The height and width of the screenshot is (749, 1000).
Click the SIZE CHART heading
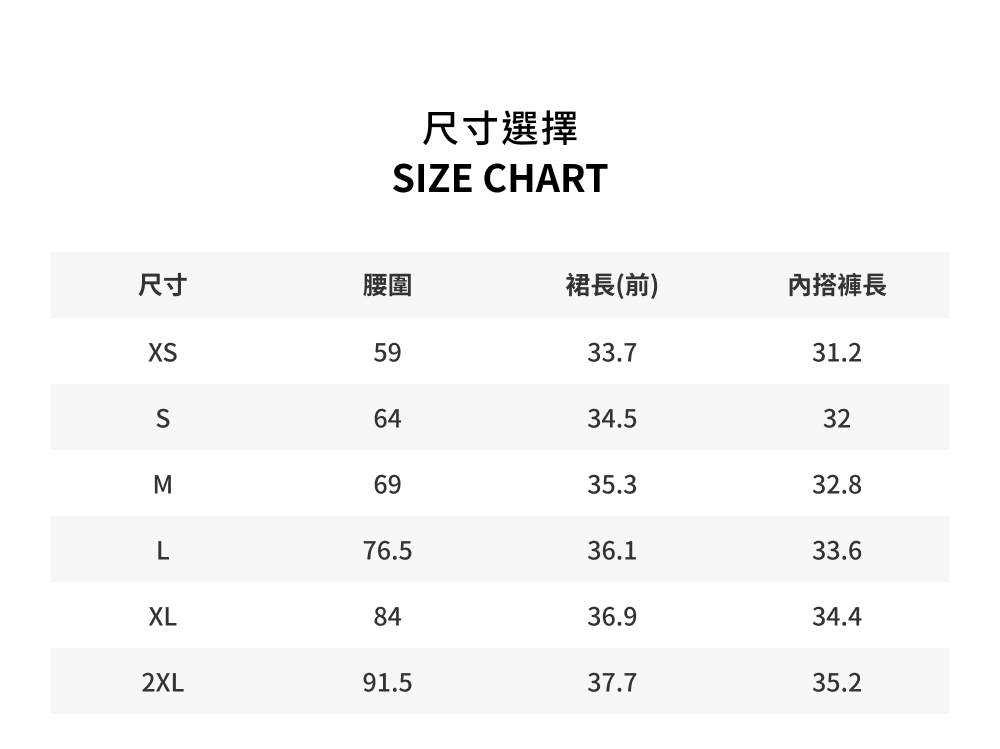pyautogui.click(x=500, y=178)
